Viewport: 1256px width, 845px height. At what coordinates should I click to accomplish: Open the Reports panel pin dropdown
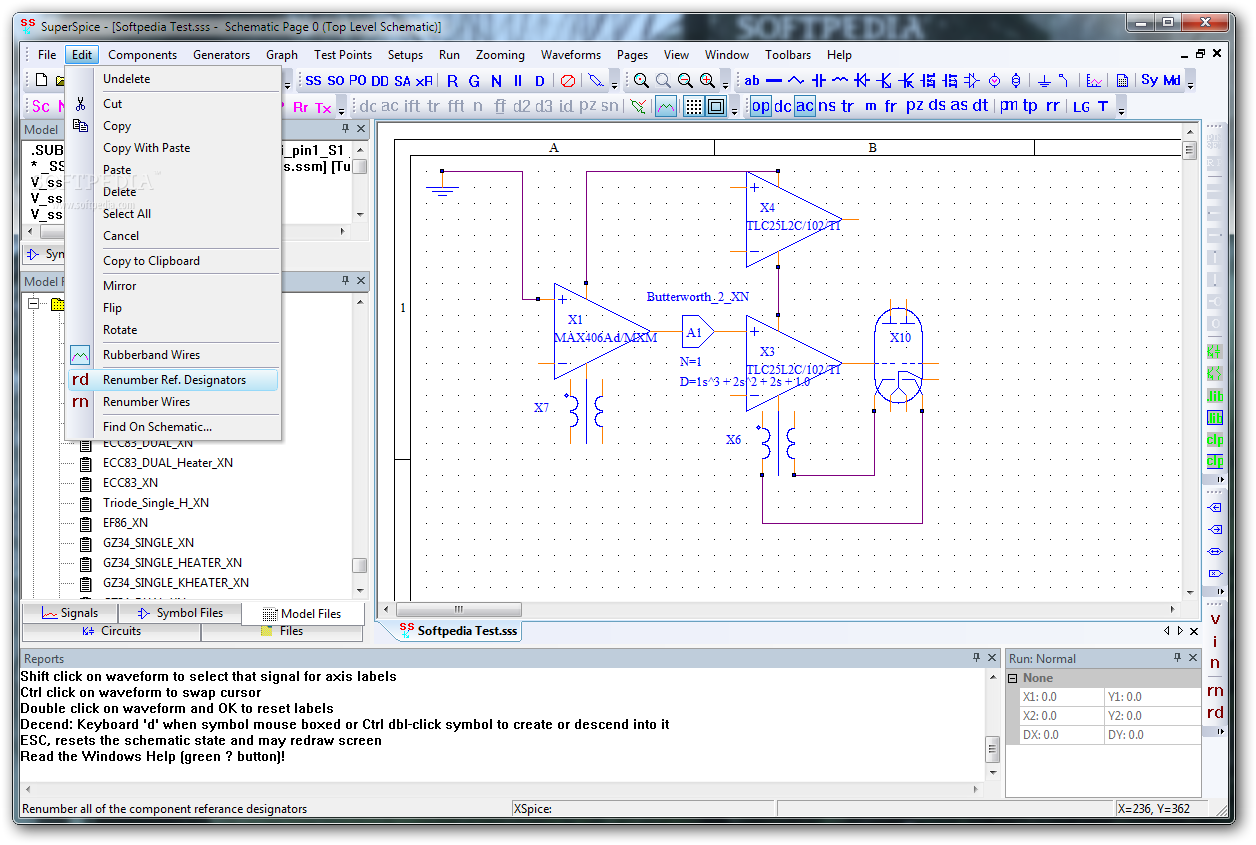[977, 658]
